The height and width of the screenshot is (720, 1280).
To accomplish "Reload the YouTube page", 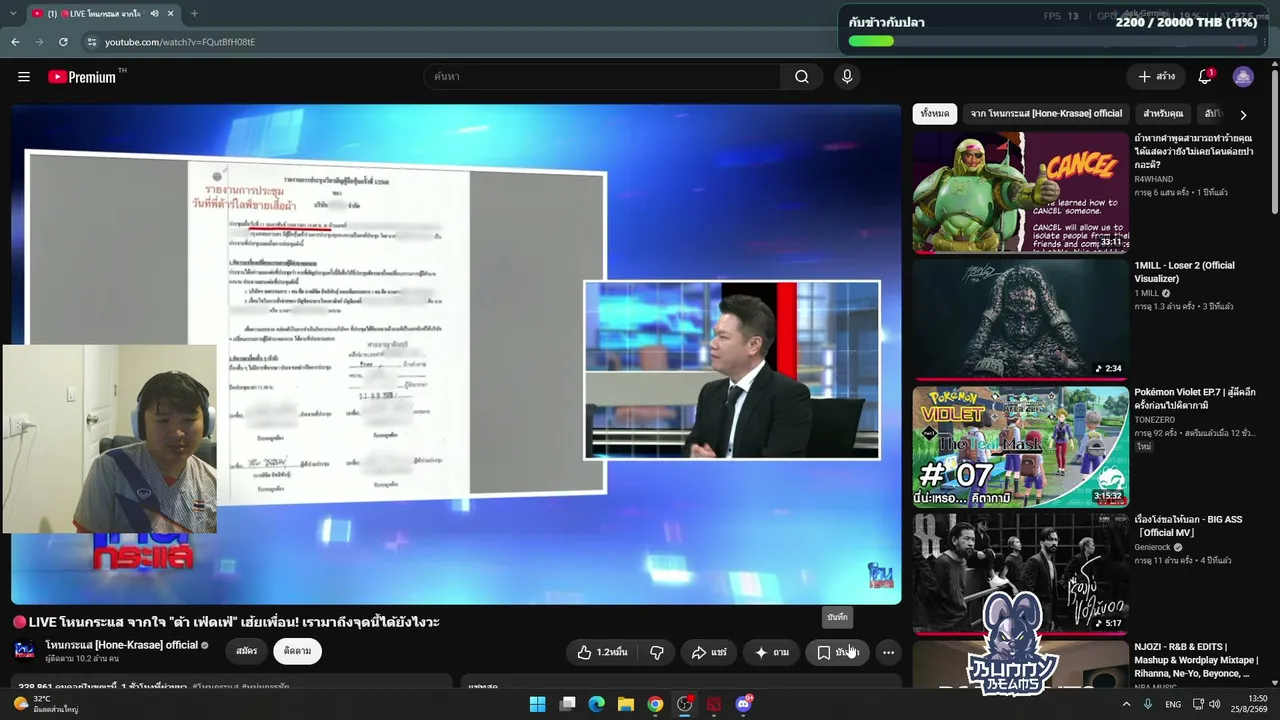I will coord(63,42).
